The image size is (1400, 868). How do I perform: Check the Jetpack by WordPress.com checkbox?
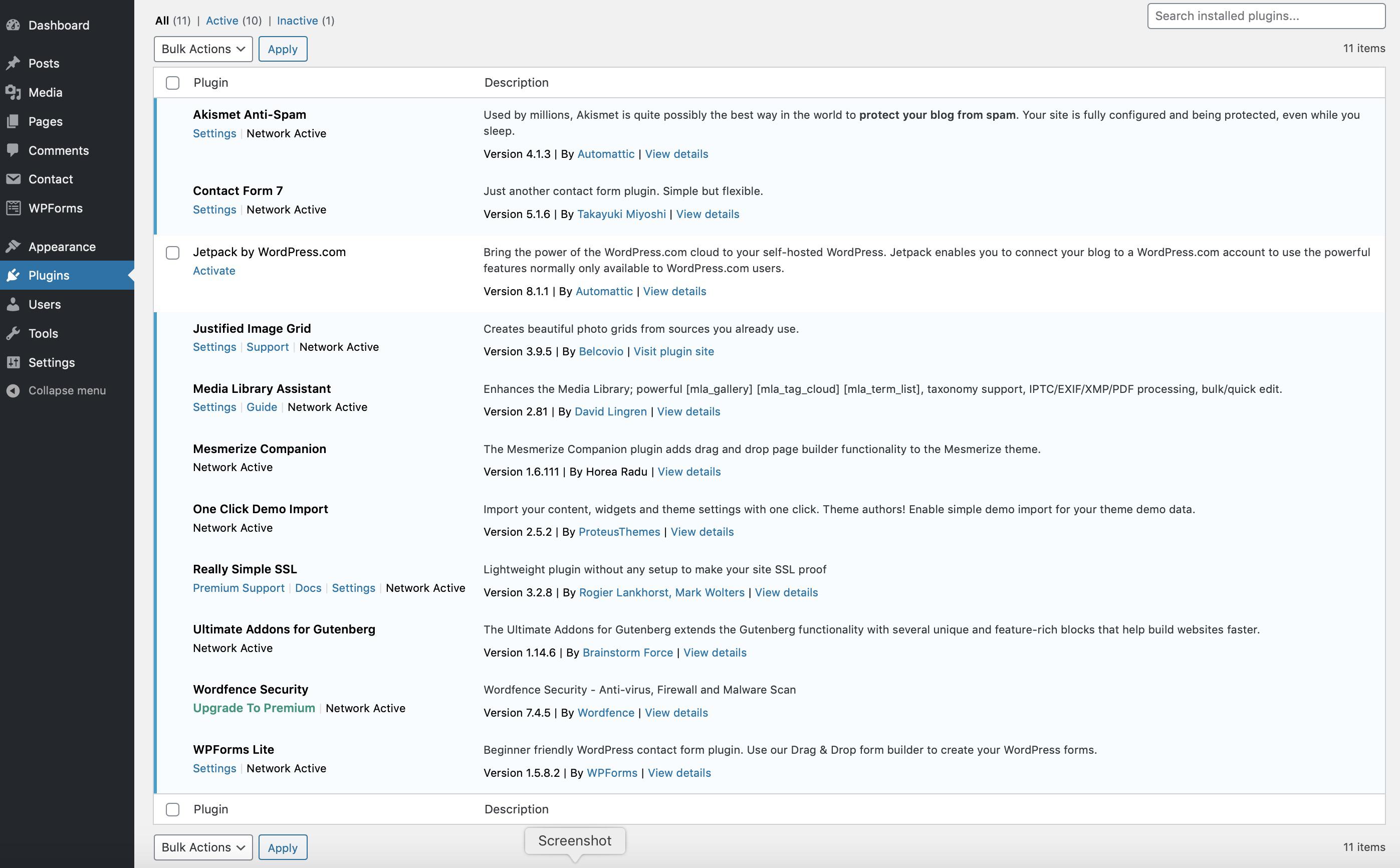[x=172, y=253]
